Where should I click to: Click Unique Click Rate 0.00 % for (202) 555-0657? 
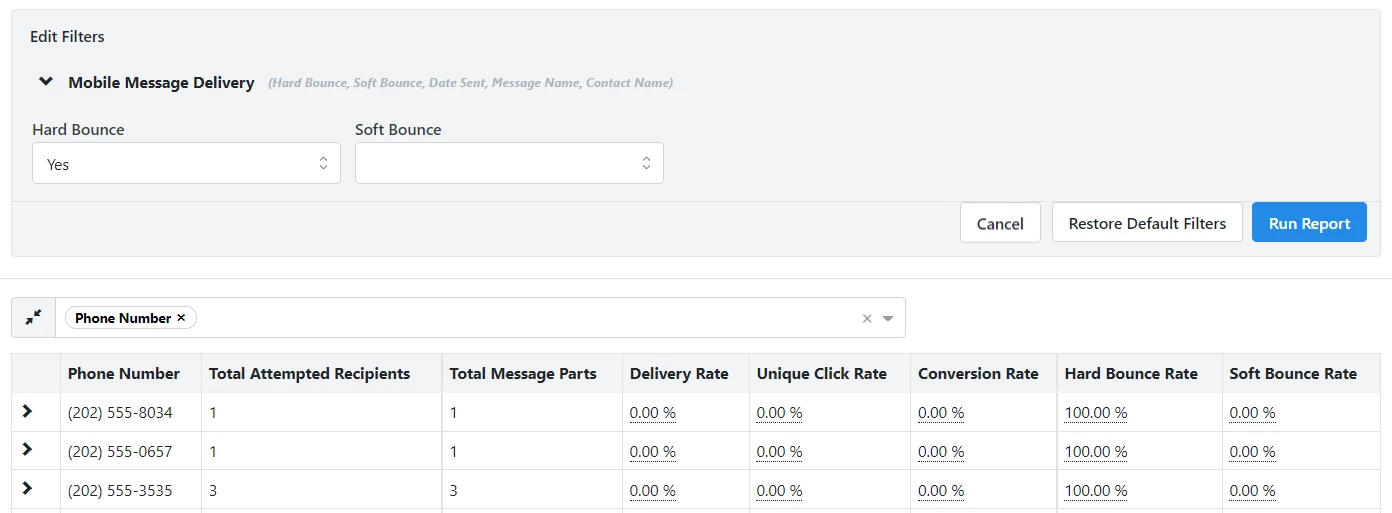click(780, 451)
